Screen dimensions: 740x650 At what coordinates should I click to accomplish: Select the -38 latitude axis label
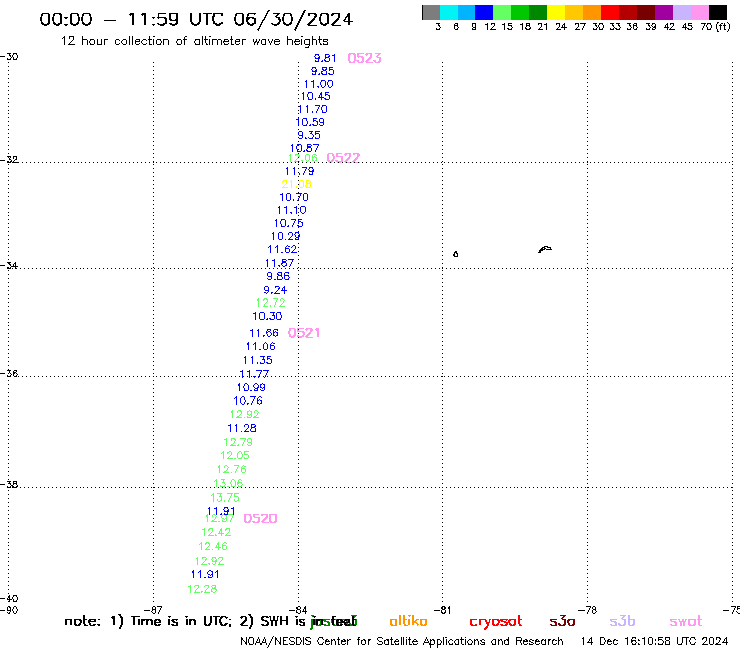[9, 484]
